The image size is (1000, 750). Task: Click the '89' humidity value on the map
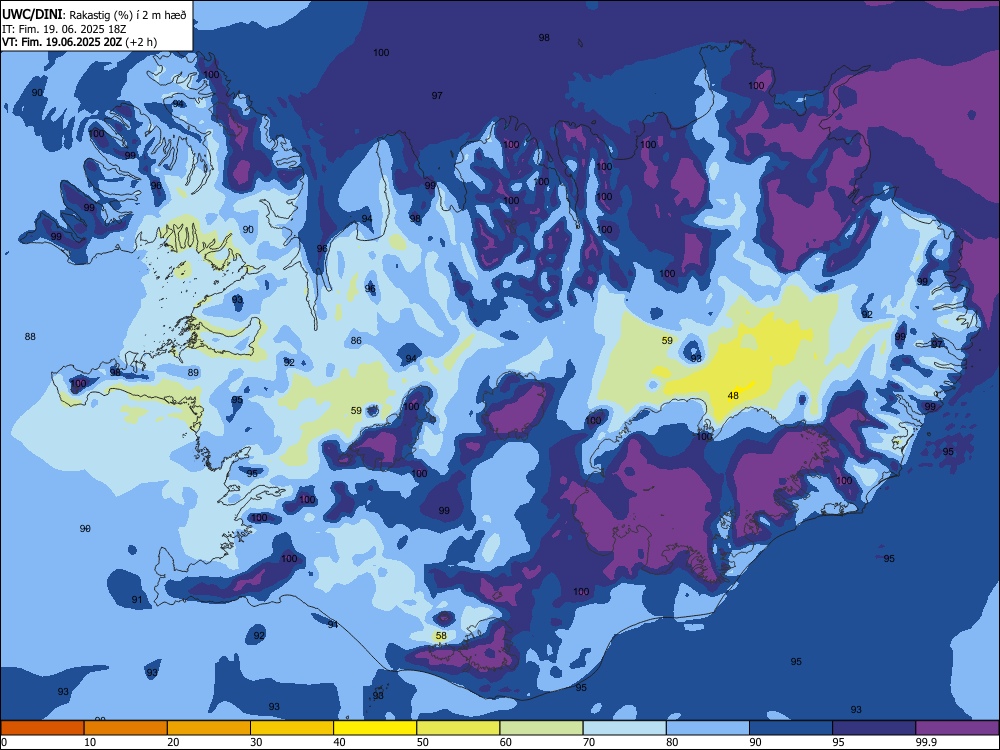[193, 372]
